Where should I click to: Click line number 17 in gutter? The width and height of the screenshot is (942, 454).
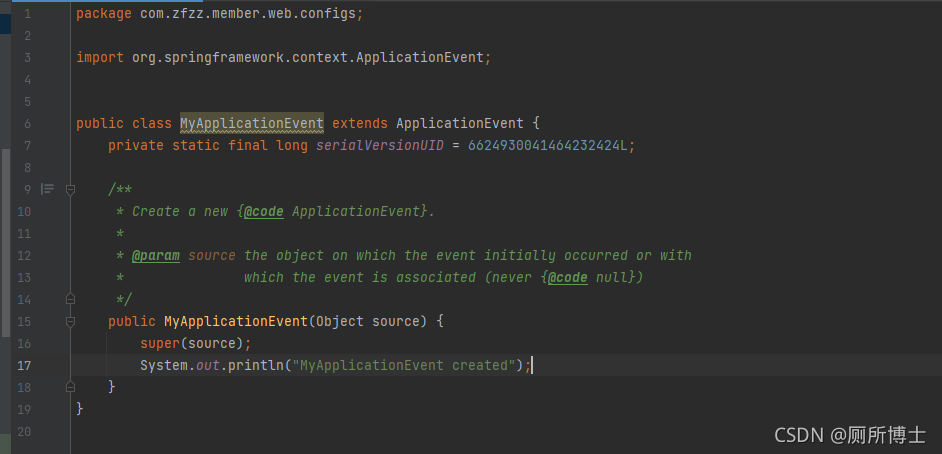25,366
